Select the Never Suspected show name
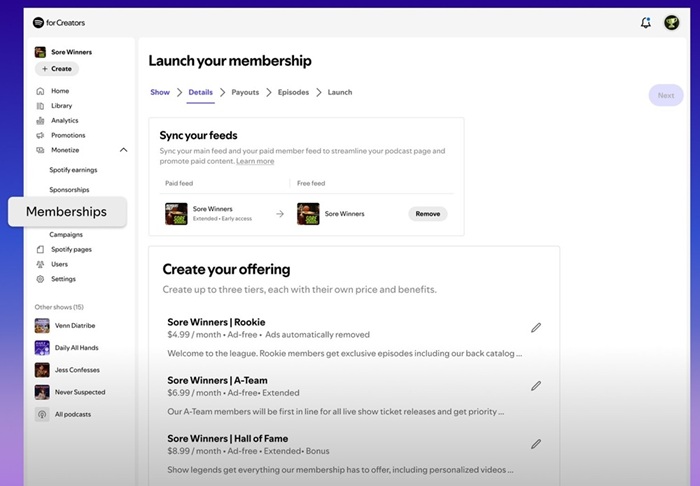Viewport: 700px width, 486px height. [x=80, y=392]
